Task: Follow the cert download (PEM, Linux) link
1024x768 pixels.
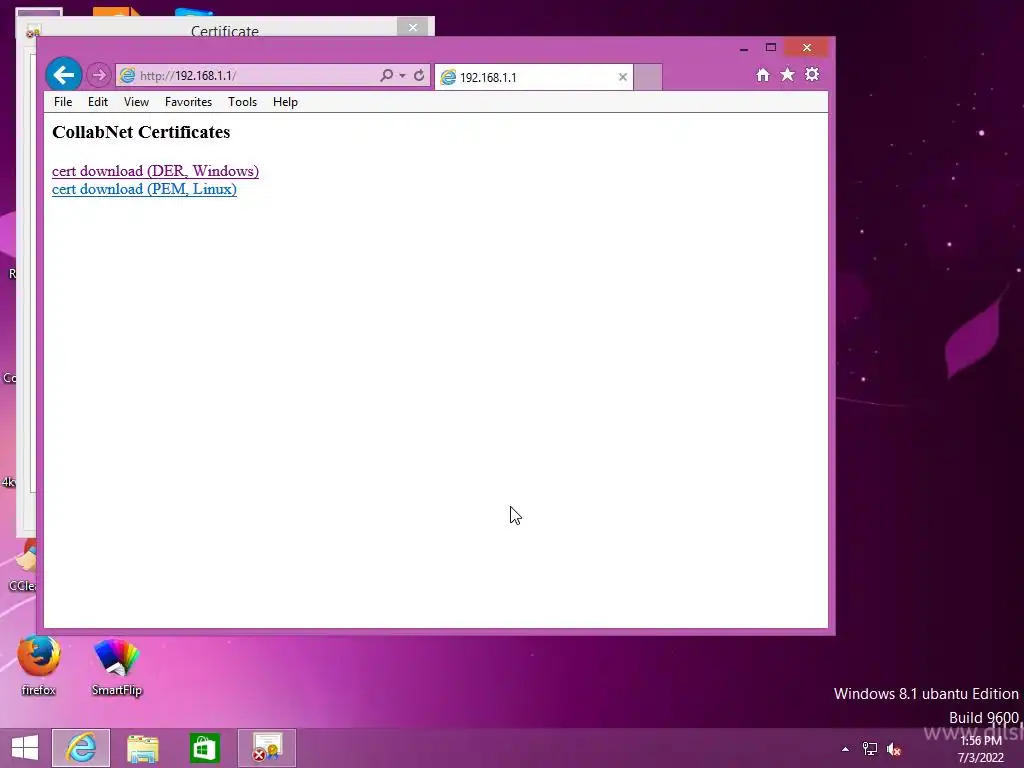Action: coord(144,189)
